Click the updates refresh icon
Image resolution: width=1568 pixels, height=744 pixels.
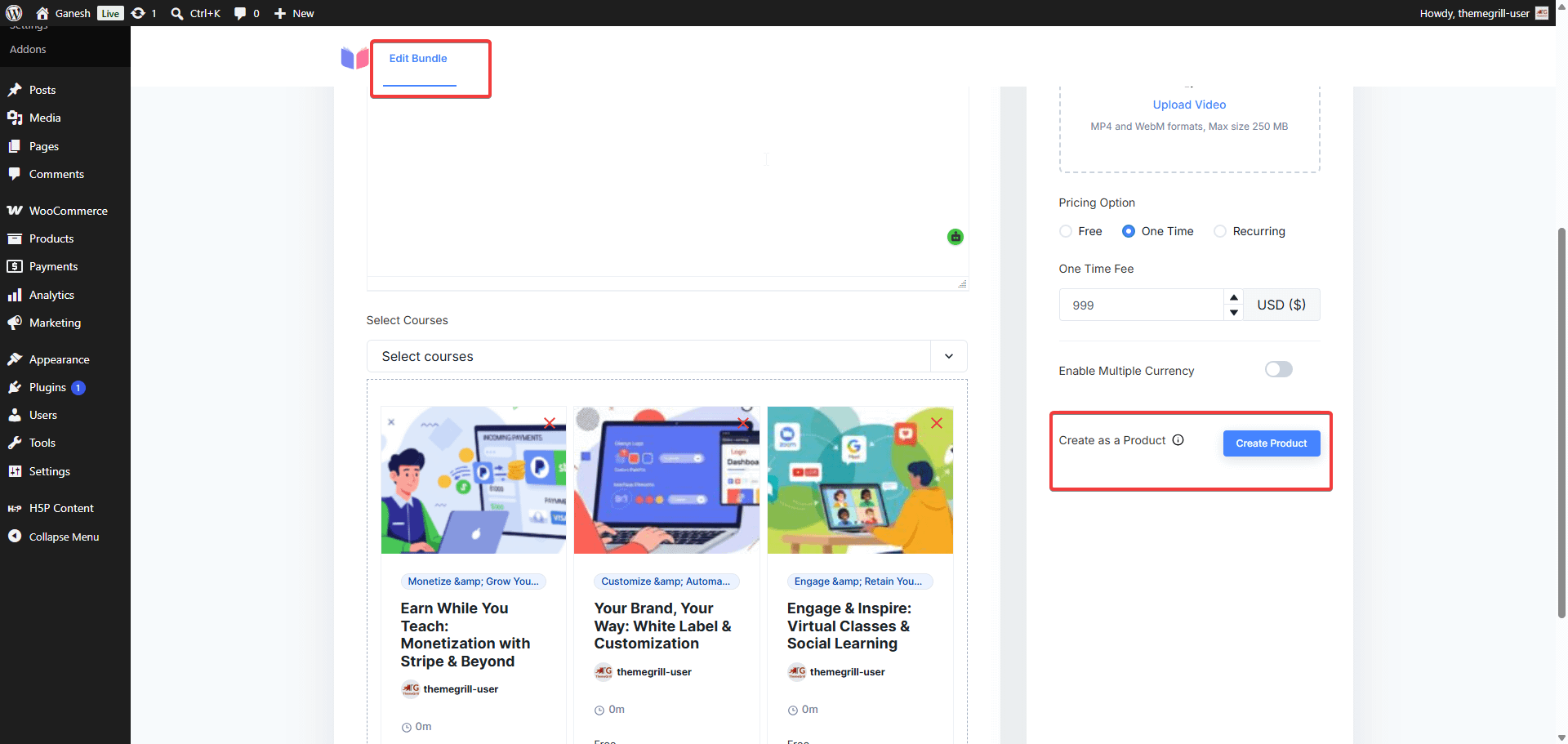(x=138, y=13)
